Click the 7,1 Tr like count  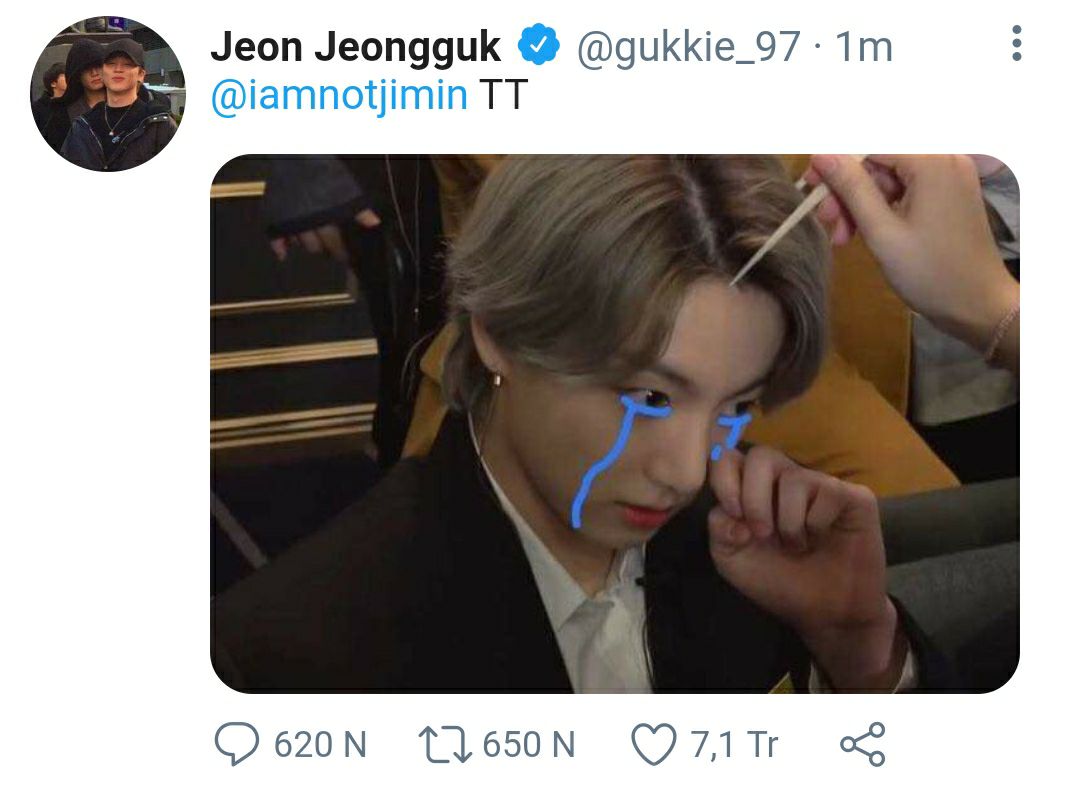(734, 745)
